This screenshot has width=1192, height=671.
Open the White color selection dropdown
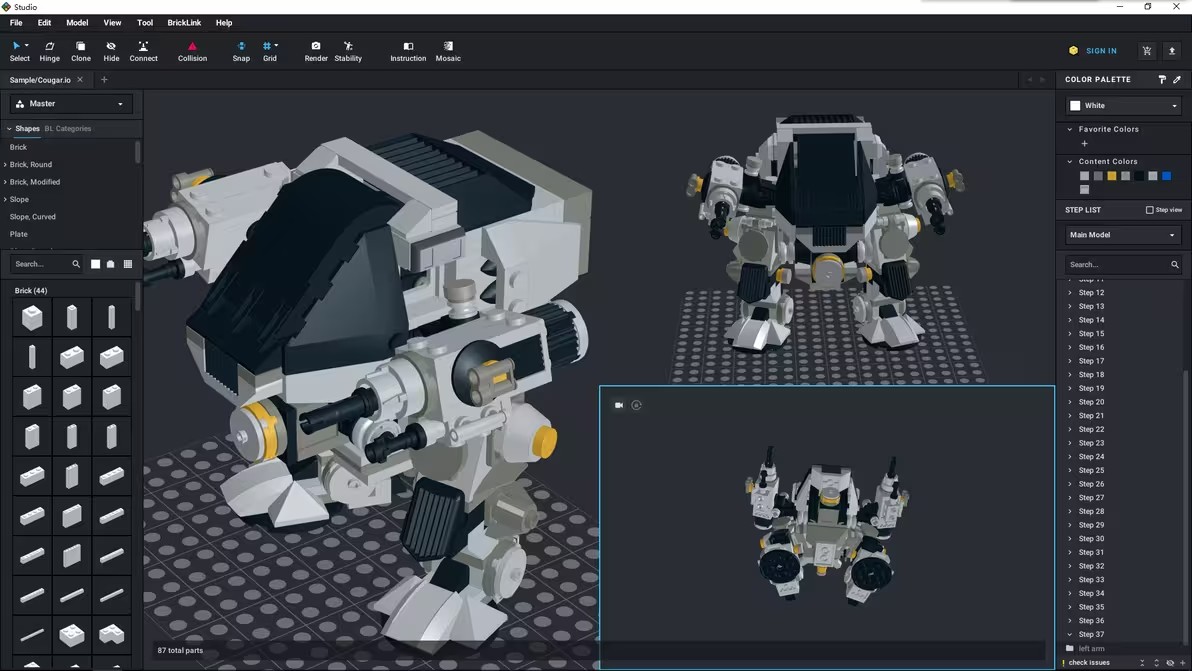coord(1123,106)
